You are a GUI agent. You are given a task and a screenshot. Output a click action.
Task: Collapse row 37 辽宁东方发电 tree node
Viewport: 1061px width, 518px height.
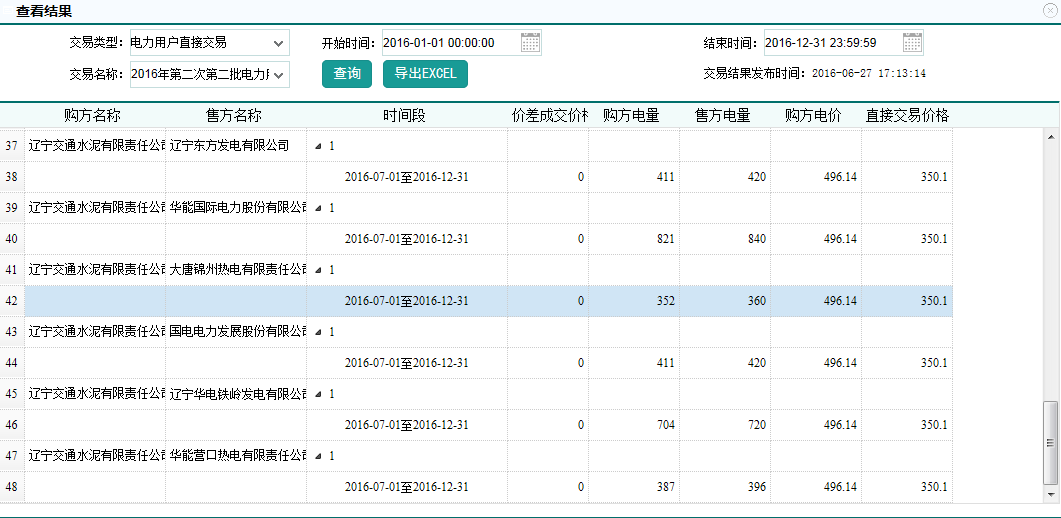click(318, 146)
